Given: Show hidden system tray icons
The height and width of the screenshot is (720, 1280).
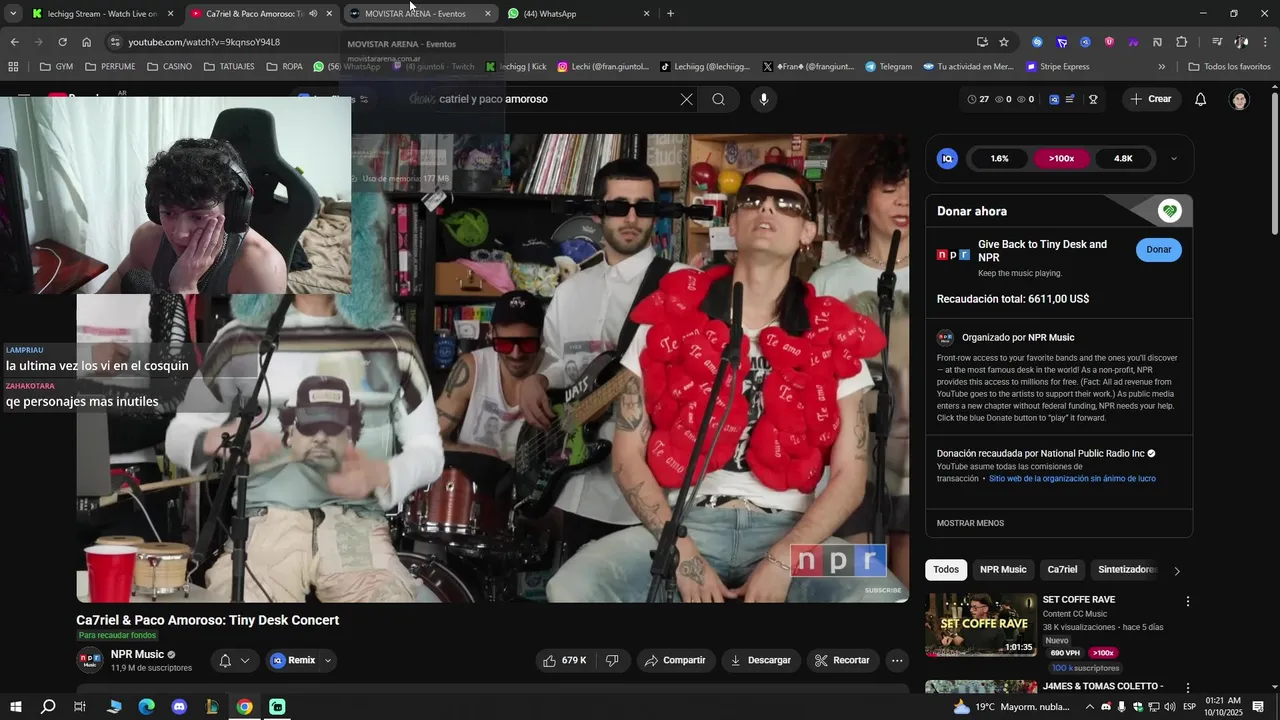Looking at the screenshot, I should click(x=1090, y=707).
